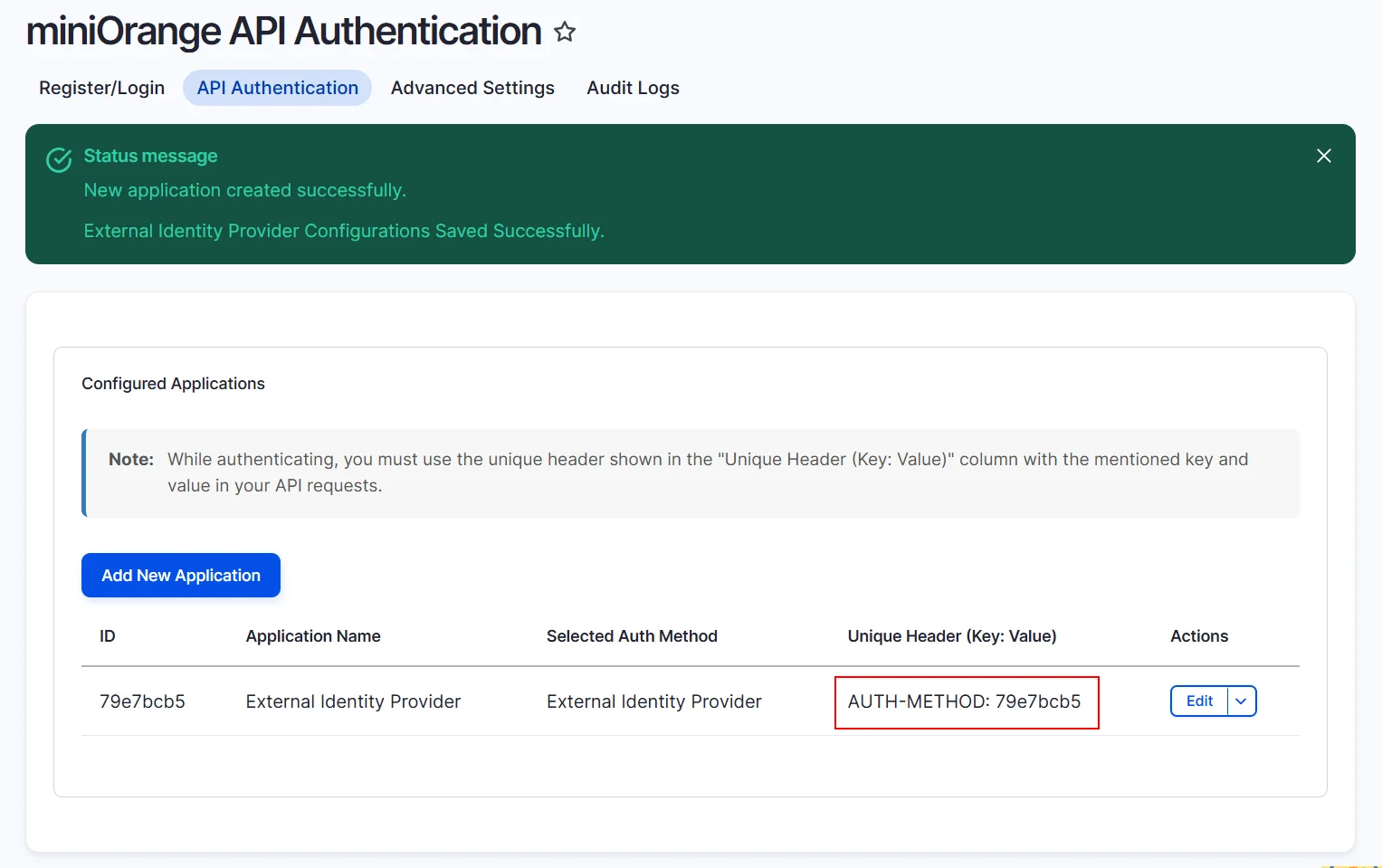Click 'New application created successfully.' message
Viewport: 1382px width, 868px height.
point(245,190)
